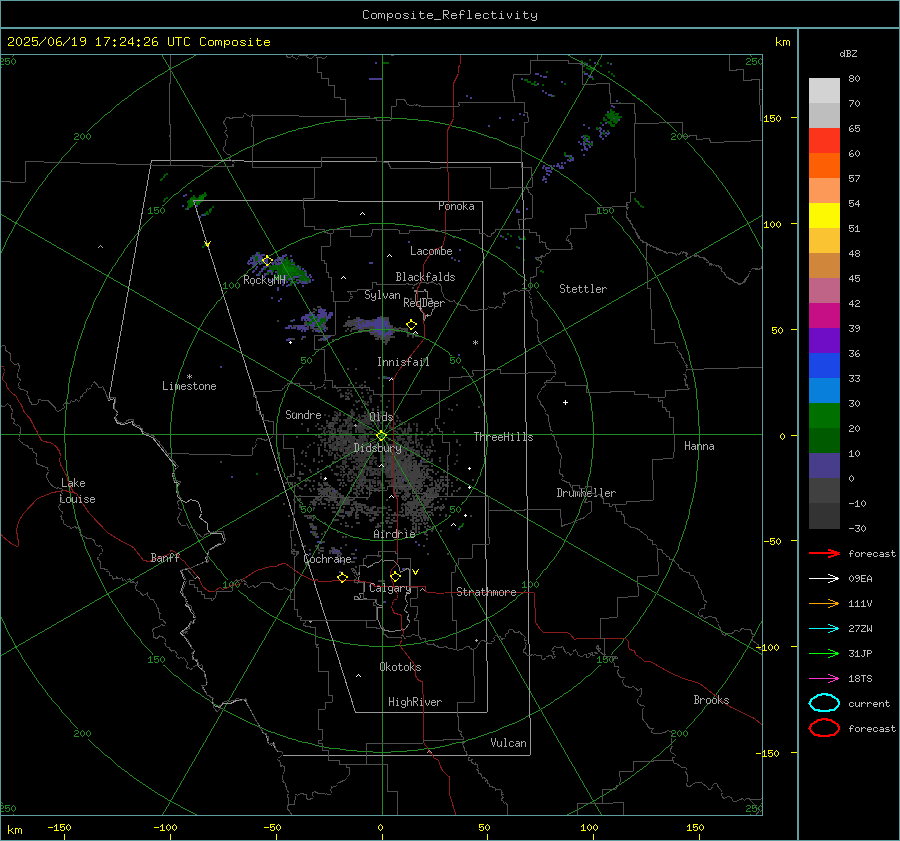
Task: Click the Calgary city label
Action: point(390,588)
